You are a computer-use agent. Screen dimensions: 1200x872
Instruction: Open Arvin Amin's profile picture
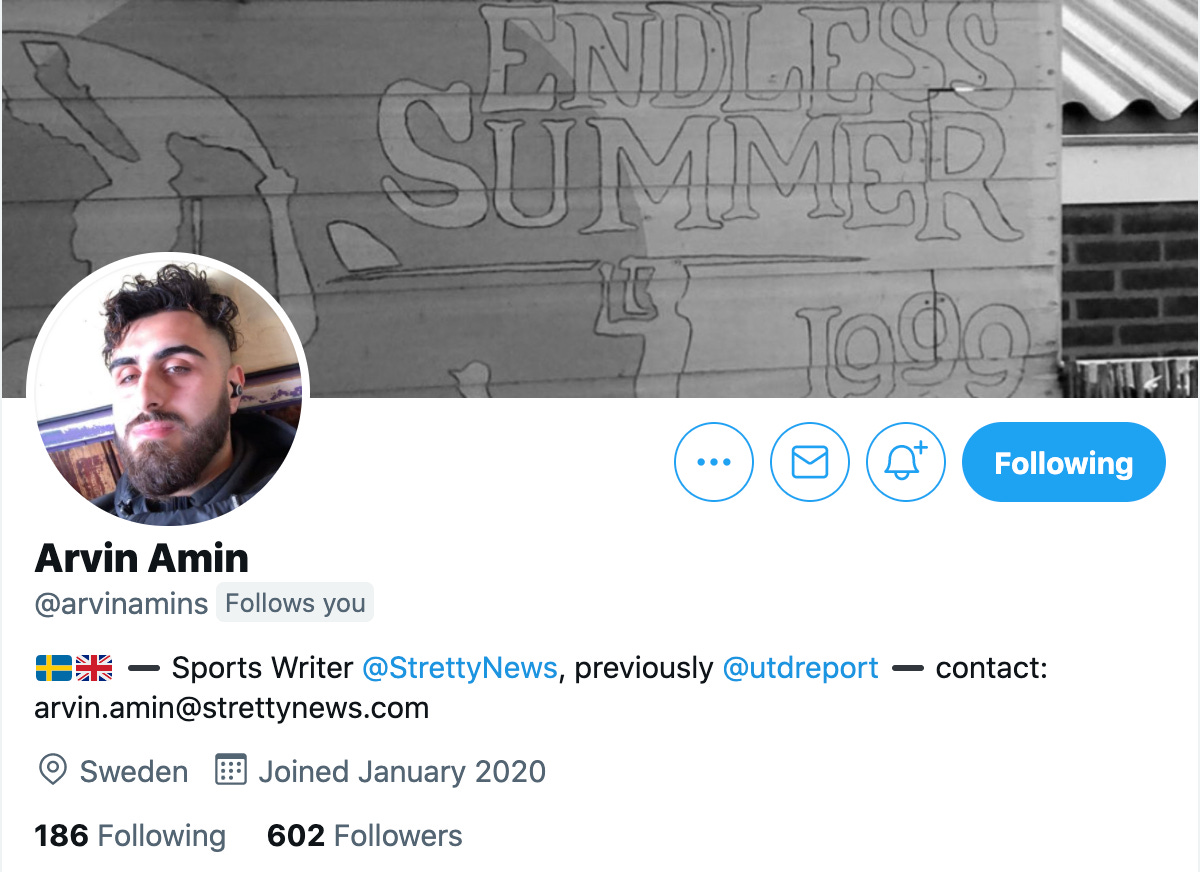coord(168,393)
